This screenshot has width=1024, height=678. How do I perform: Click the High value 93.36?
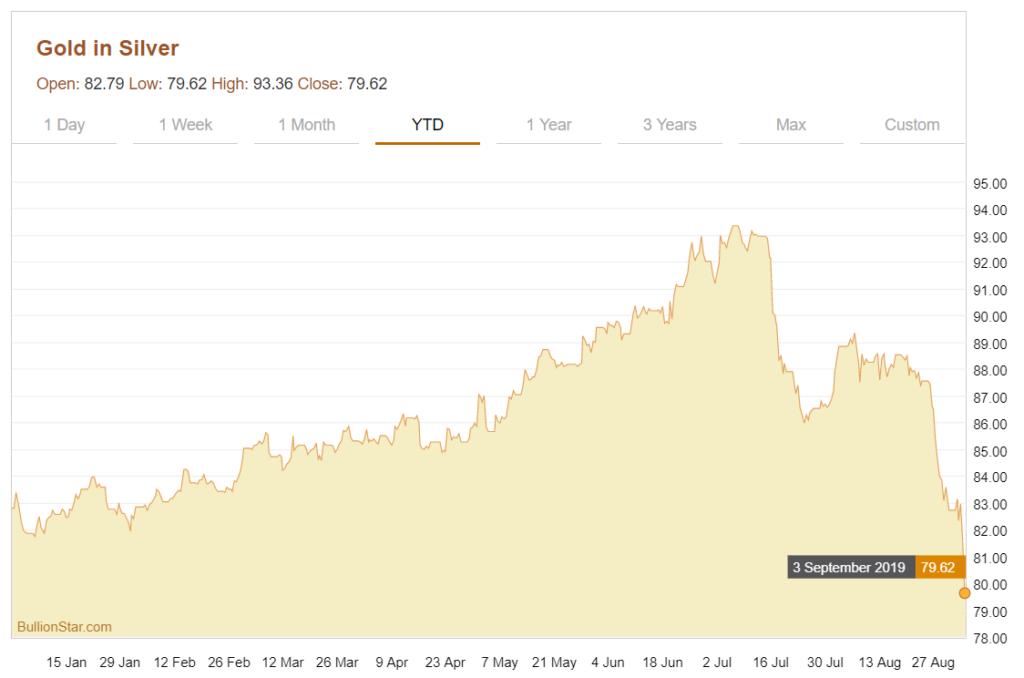pos(273,84)
